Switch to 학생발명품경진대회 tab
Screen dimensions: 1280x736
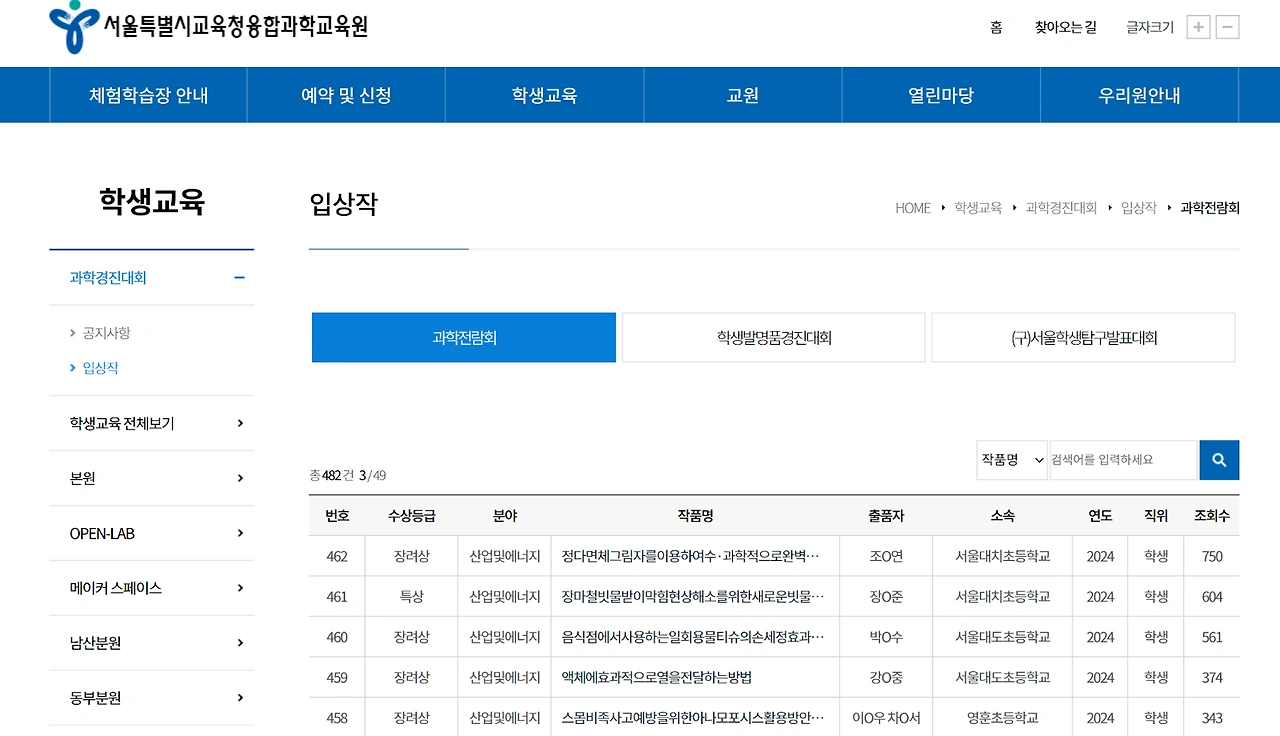774,338
